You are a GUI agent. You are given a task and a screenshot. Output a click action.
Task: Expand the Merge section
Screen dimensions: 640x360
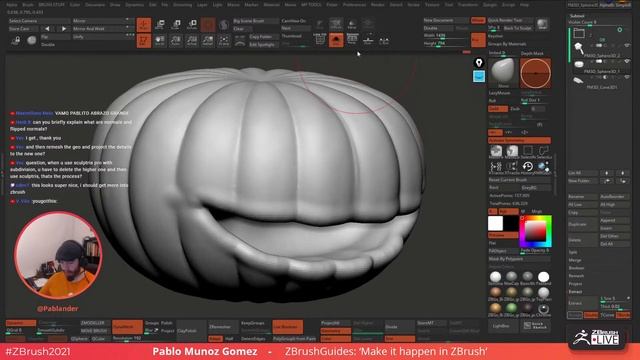pos(575,260)
